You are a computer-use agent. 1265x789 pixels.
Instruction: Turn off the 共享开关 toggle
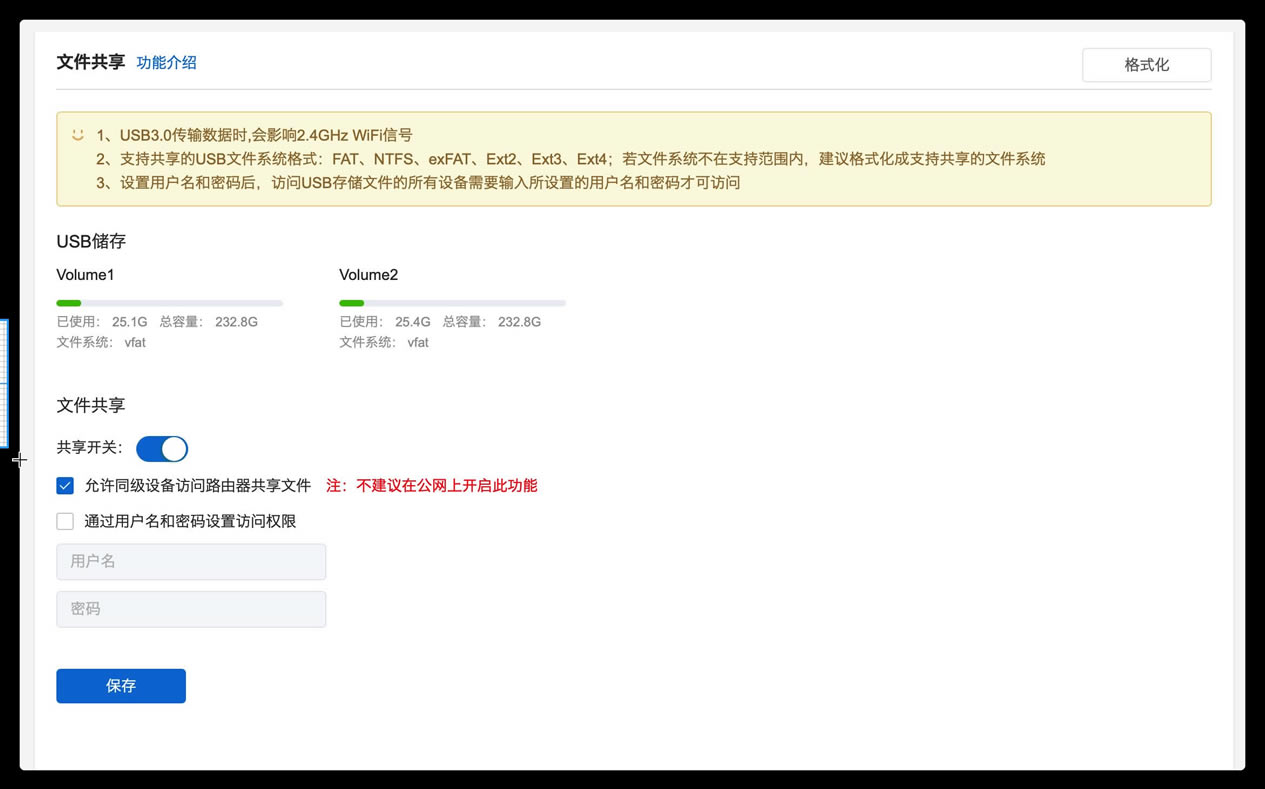pos(162,449)
